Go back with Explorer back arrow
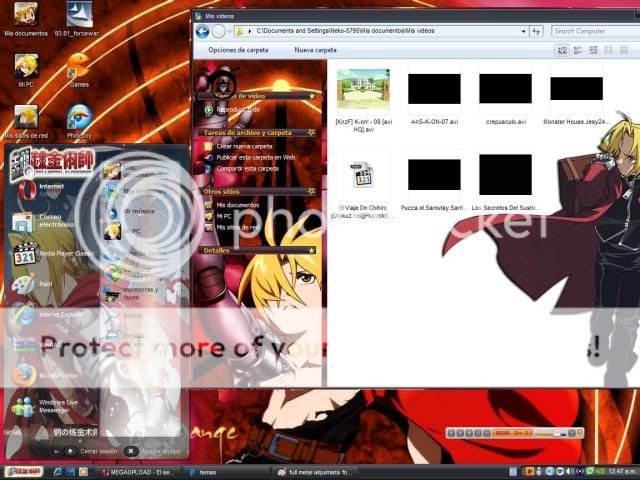 [202, 31]
